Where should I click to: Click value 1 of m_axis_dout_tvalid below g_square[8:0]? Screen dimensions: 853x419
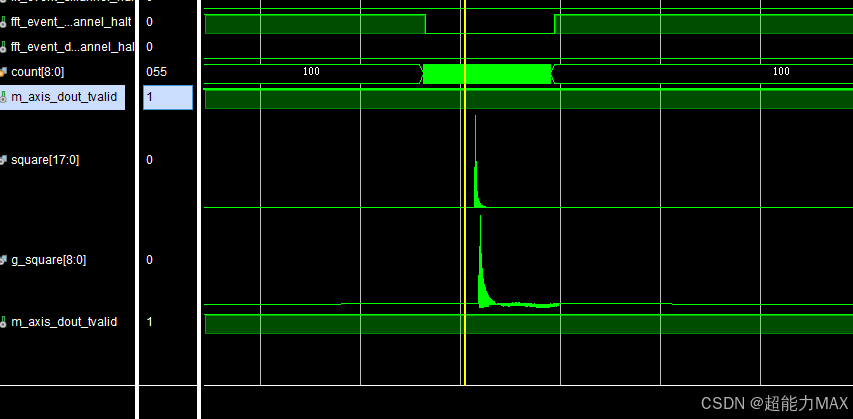(x=150, y=322)
